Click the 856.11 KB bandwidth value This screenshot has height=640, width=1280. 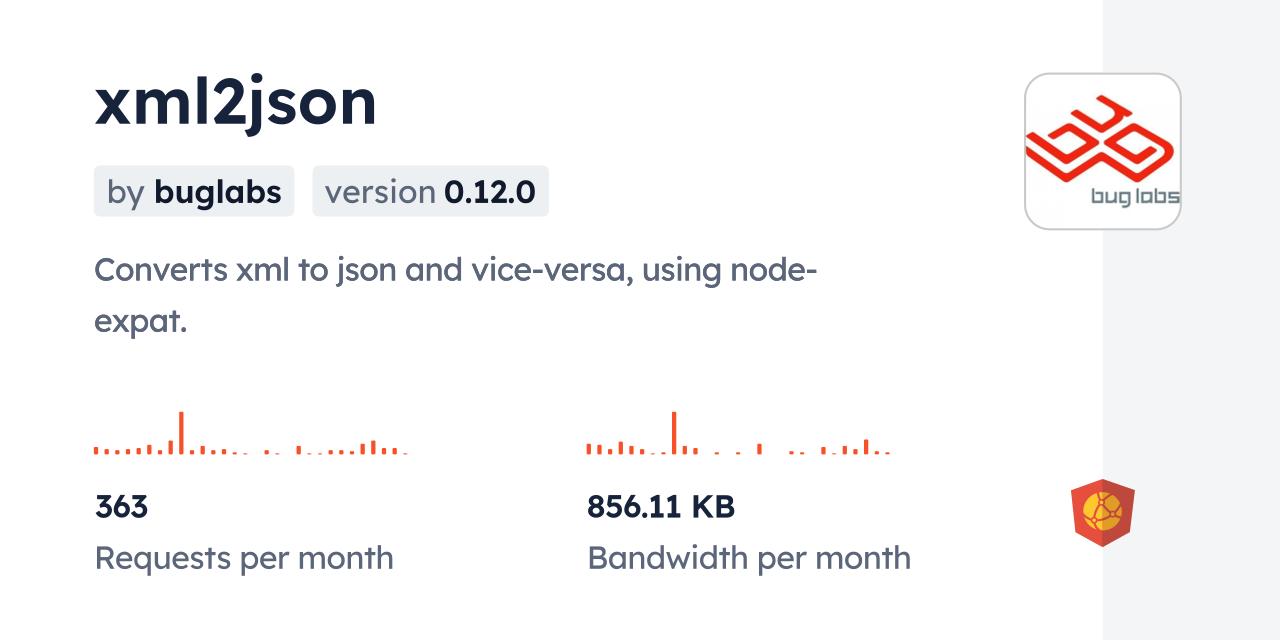(661, 507)
